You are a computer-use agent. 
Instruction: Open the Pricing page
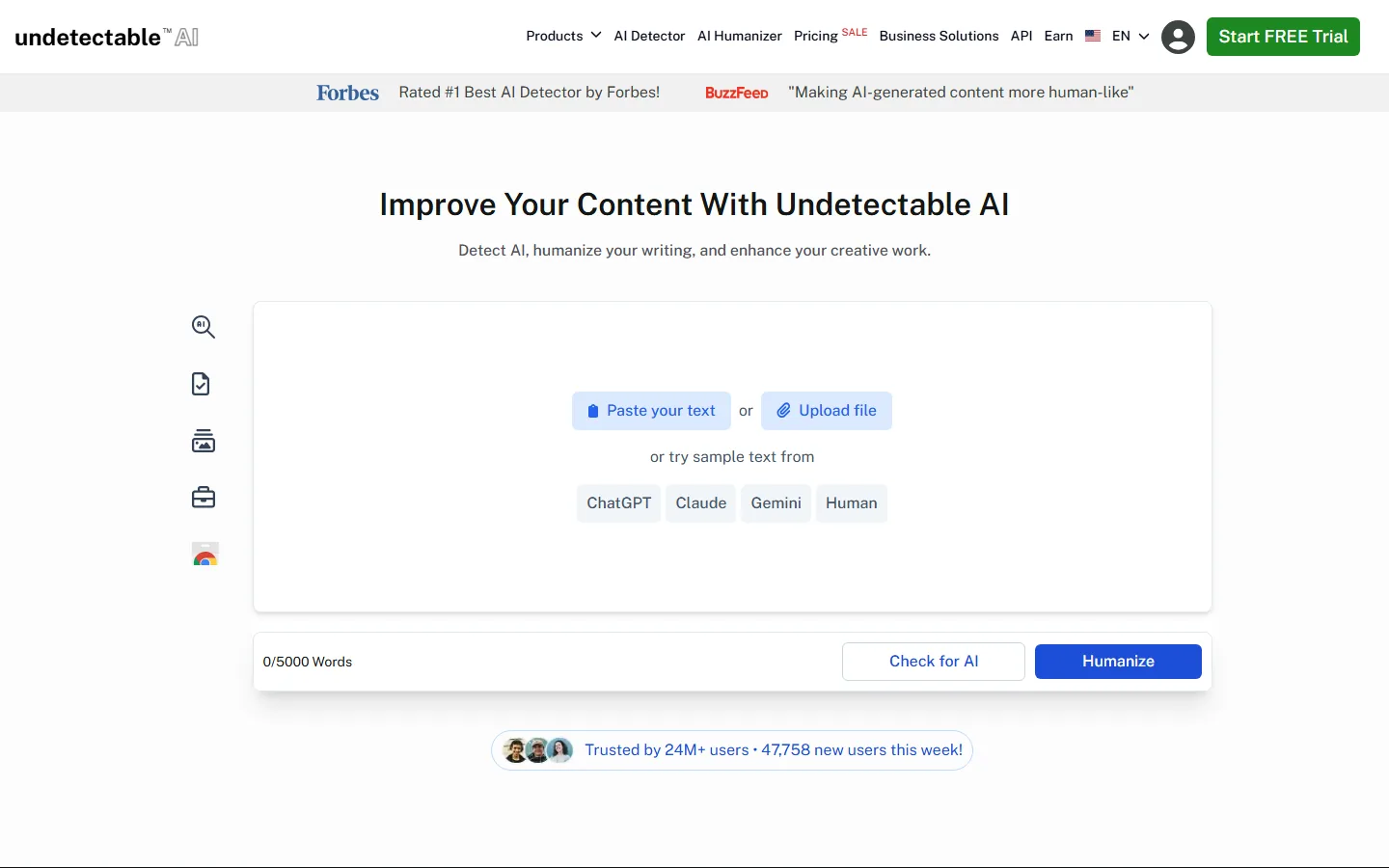click(x=830, y=36)
